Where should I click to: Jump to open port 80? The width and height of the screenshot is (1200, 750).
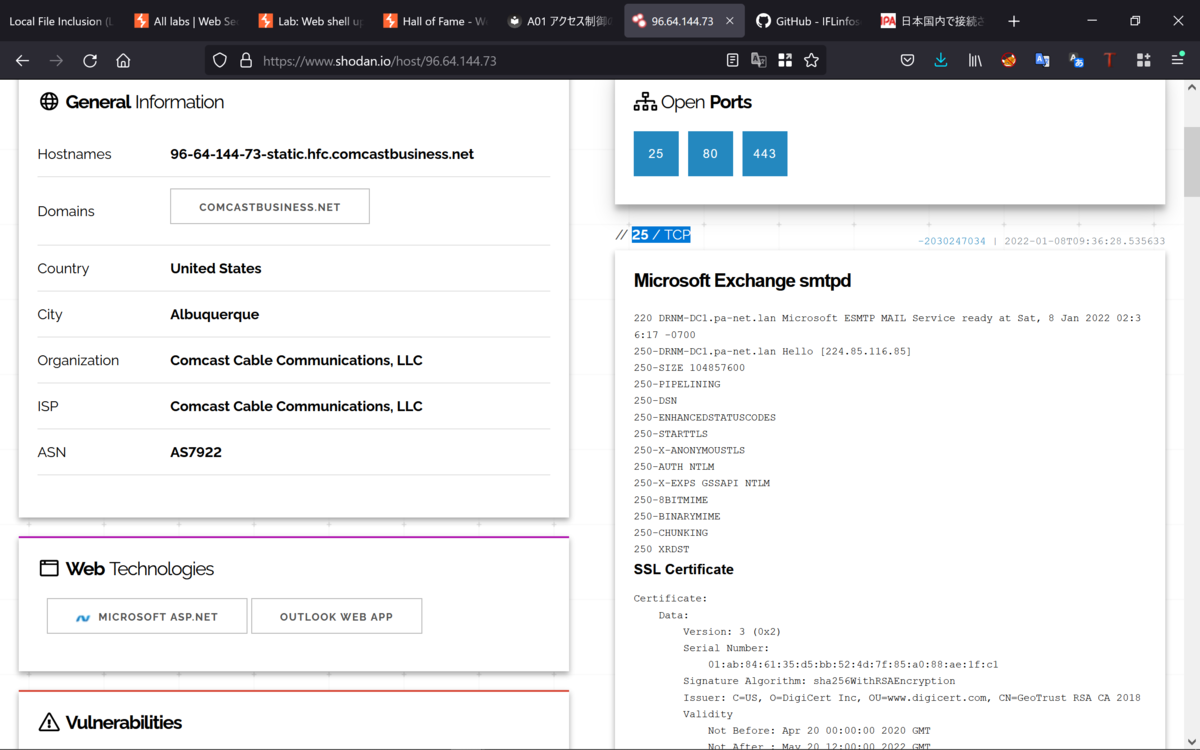pyautogui.click(x=710, y=154)
